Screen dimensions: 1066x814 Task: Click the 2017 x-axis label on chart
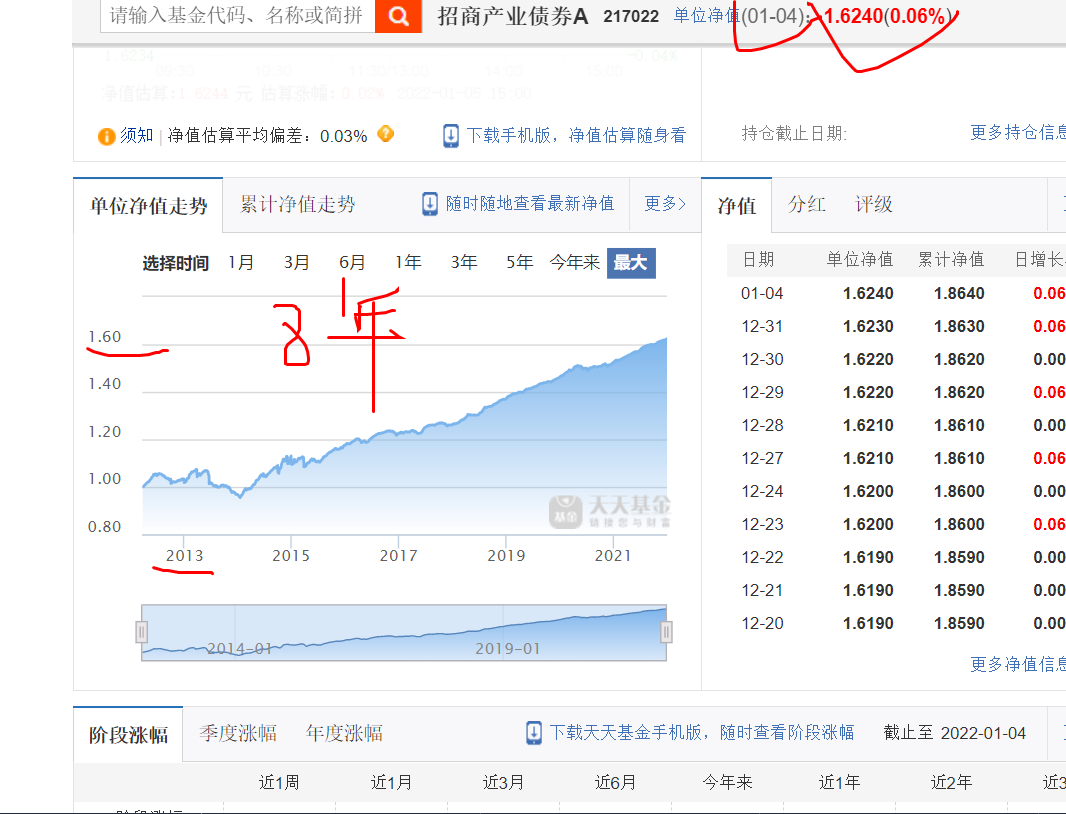tap(398, 556)
